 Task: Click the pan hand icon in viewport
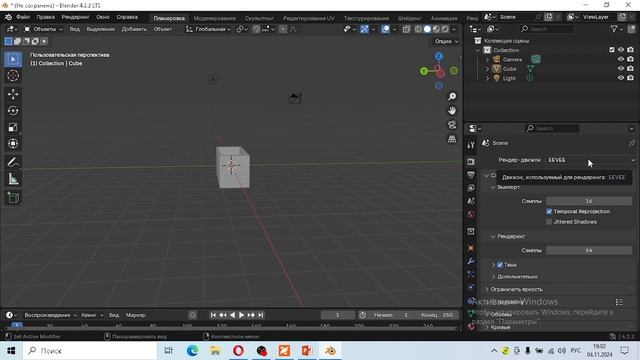[x=452, y=111]
